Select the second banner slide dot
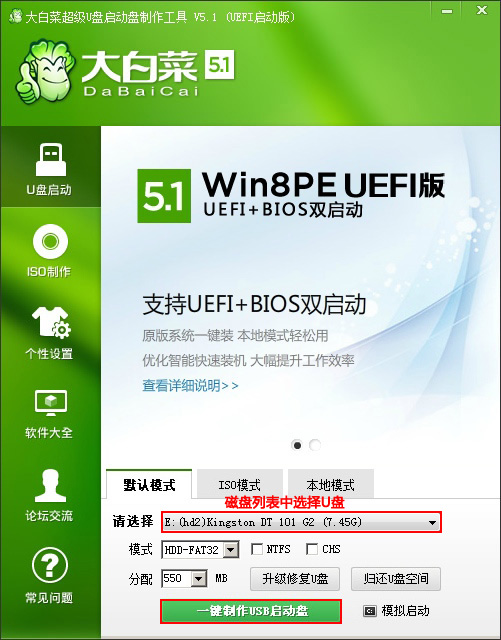 pyautogui.click(x=315, y=445)
